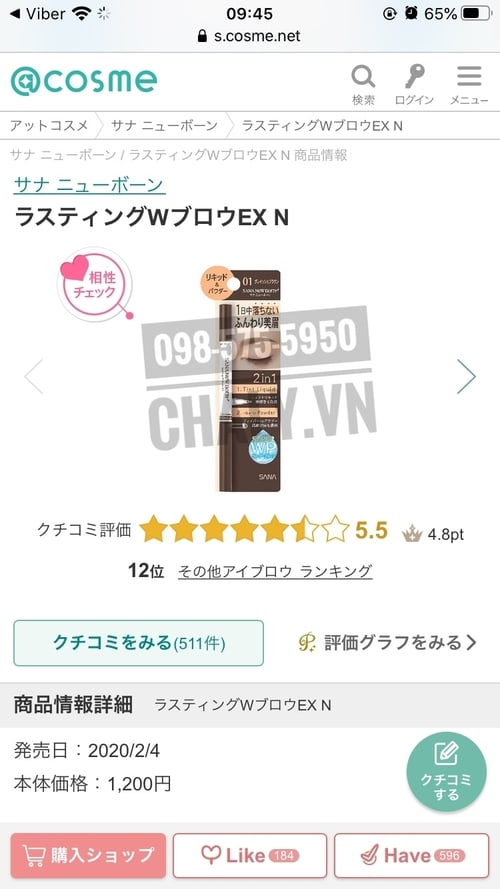Show previous product image with left arrow
This screenshot has width=500, height=889.
(33, 376)
